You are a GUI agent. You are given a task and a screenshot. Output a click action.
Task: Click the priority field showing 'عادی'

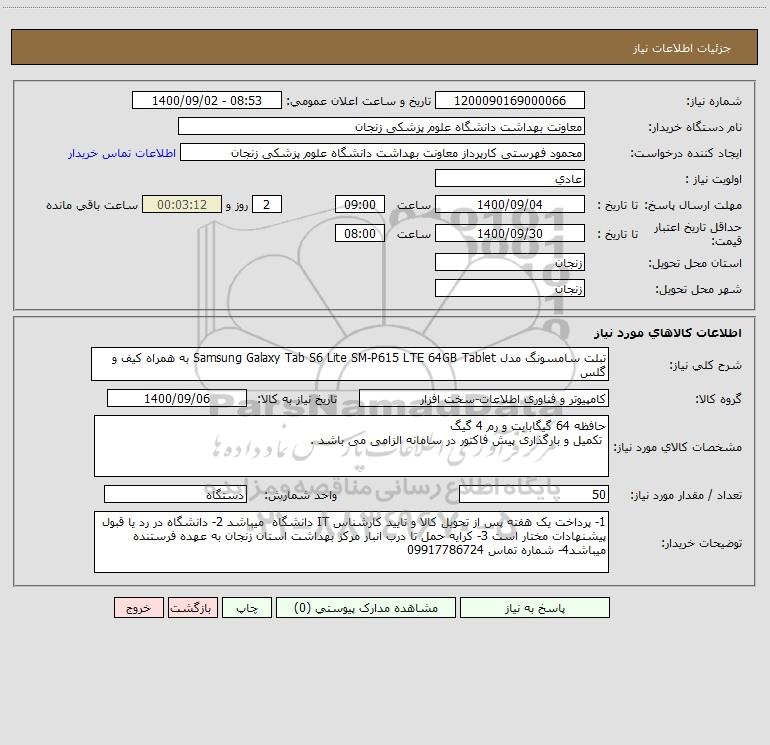click(510, 178)
